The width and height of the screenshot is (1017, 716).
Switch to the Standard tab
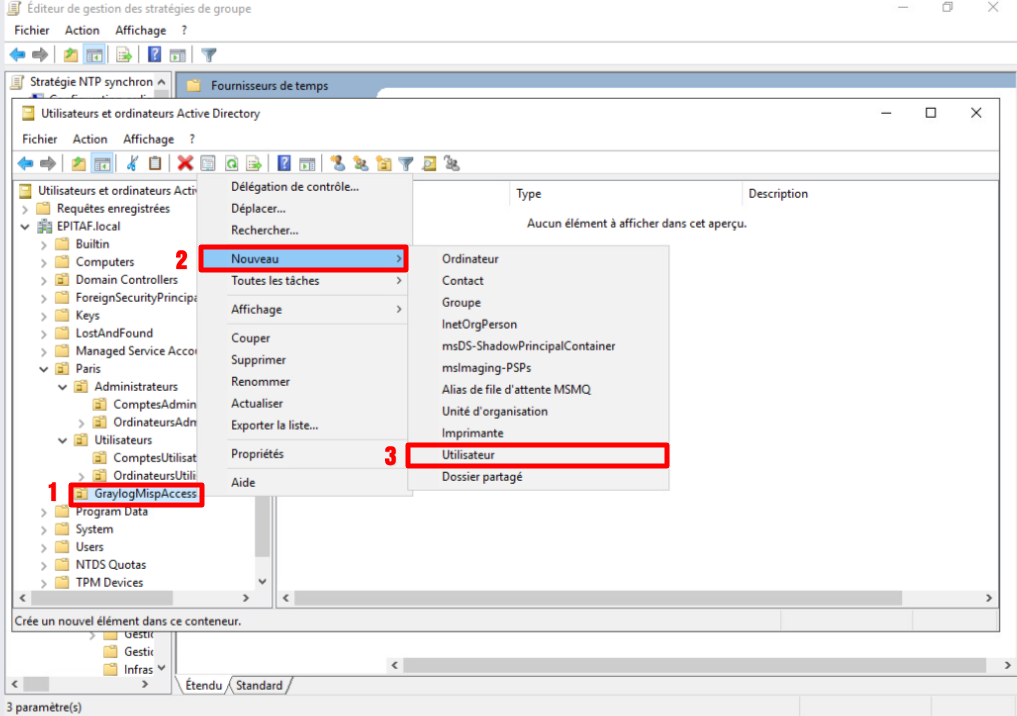point(259,686)
